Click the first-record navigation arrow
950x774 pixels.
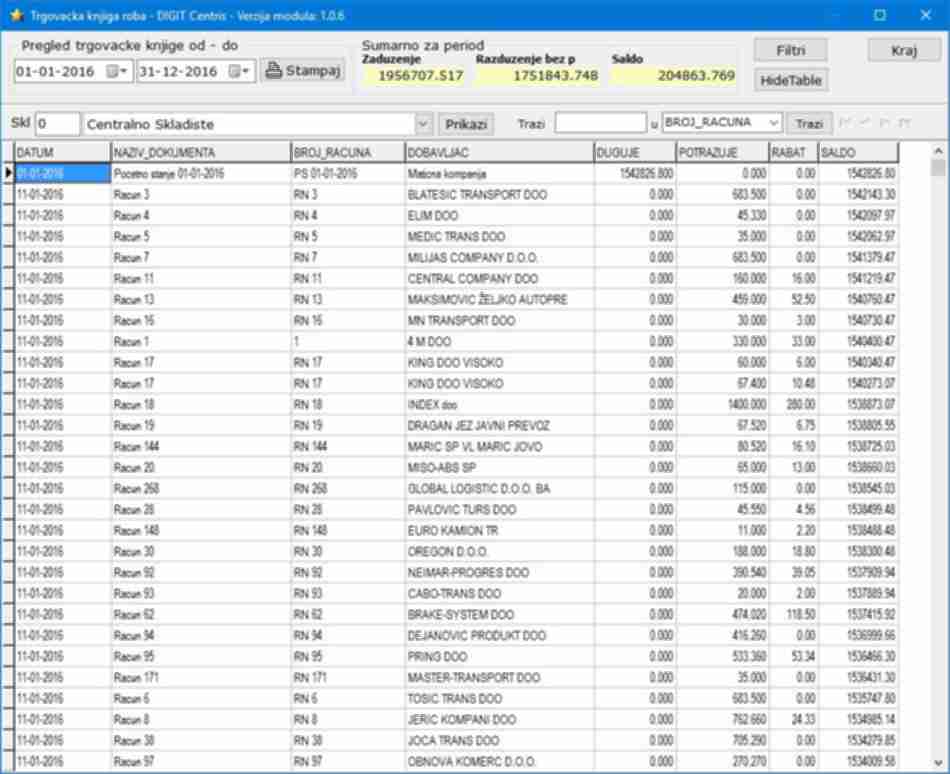pos(845,123)
